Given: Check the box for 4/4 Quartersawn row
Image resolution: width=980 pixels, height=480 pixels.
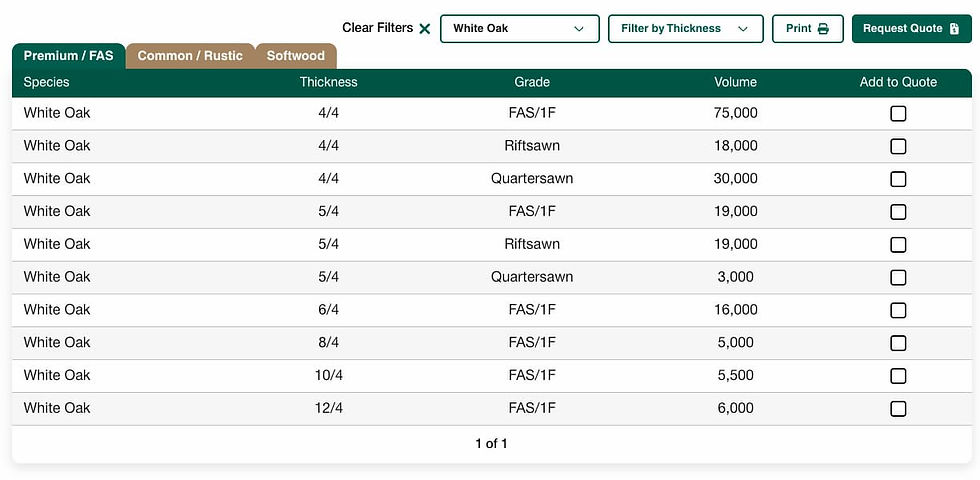Looking at the screenshot, I should pyautogui.click(x=898, y=179).
